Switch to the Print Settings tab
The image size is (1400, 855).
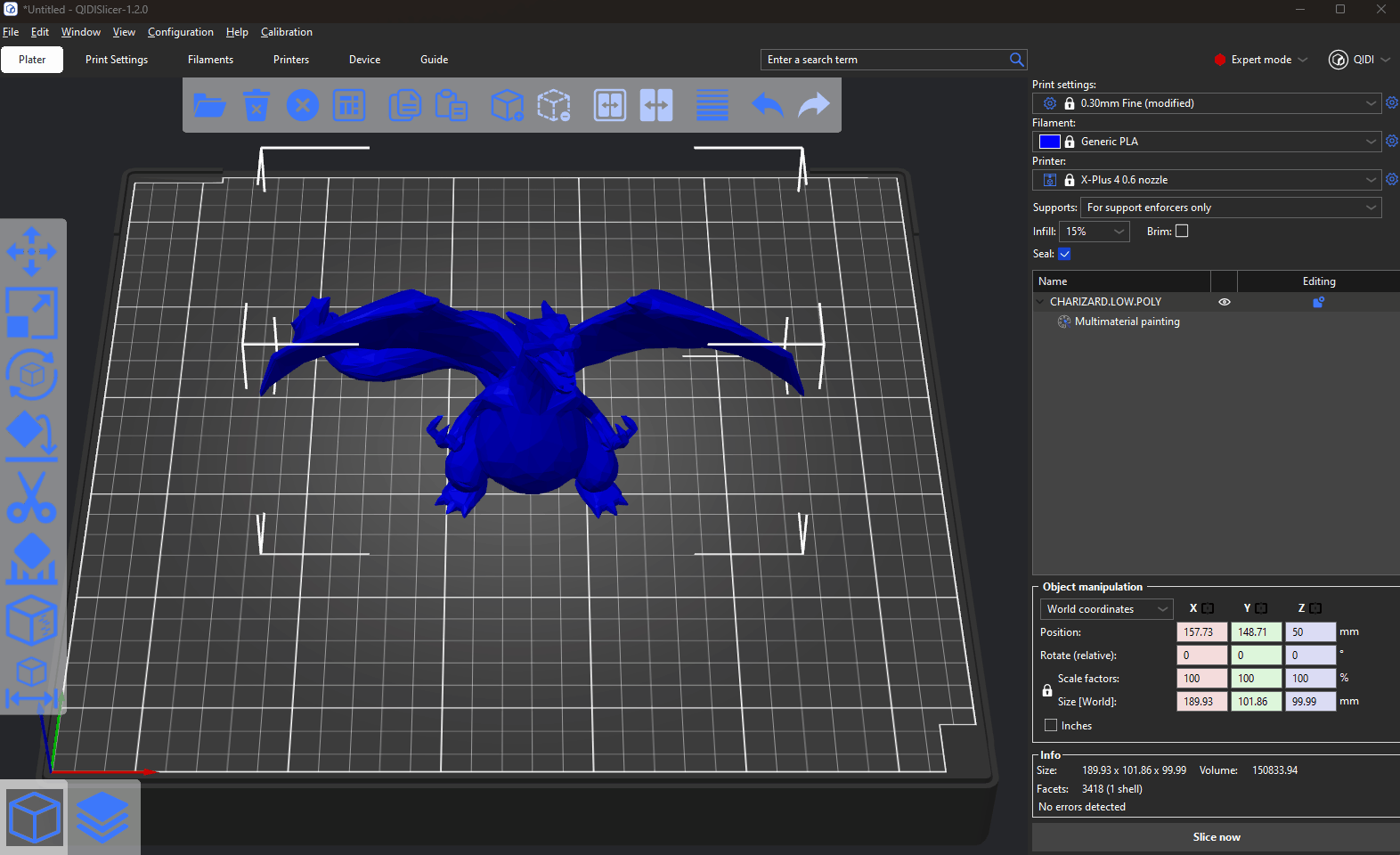117,60
